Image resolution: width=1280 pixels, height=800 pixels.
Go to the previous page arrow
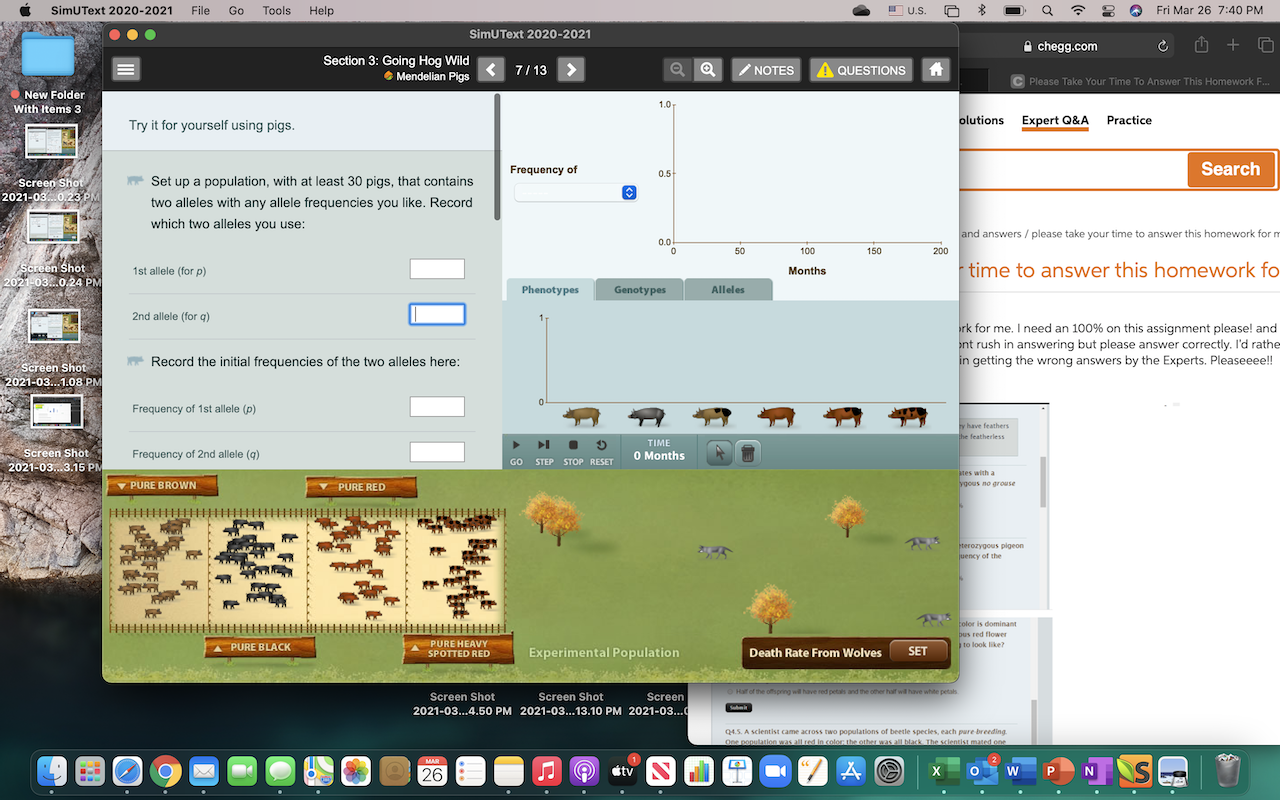click(x=490, y=70)
